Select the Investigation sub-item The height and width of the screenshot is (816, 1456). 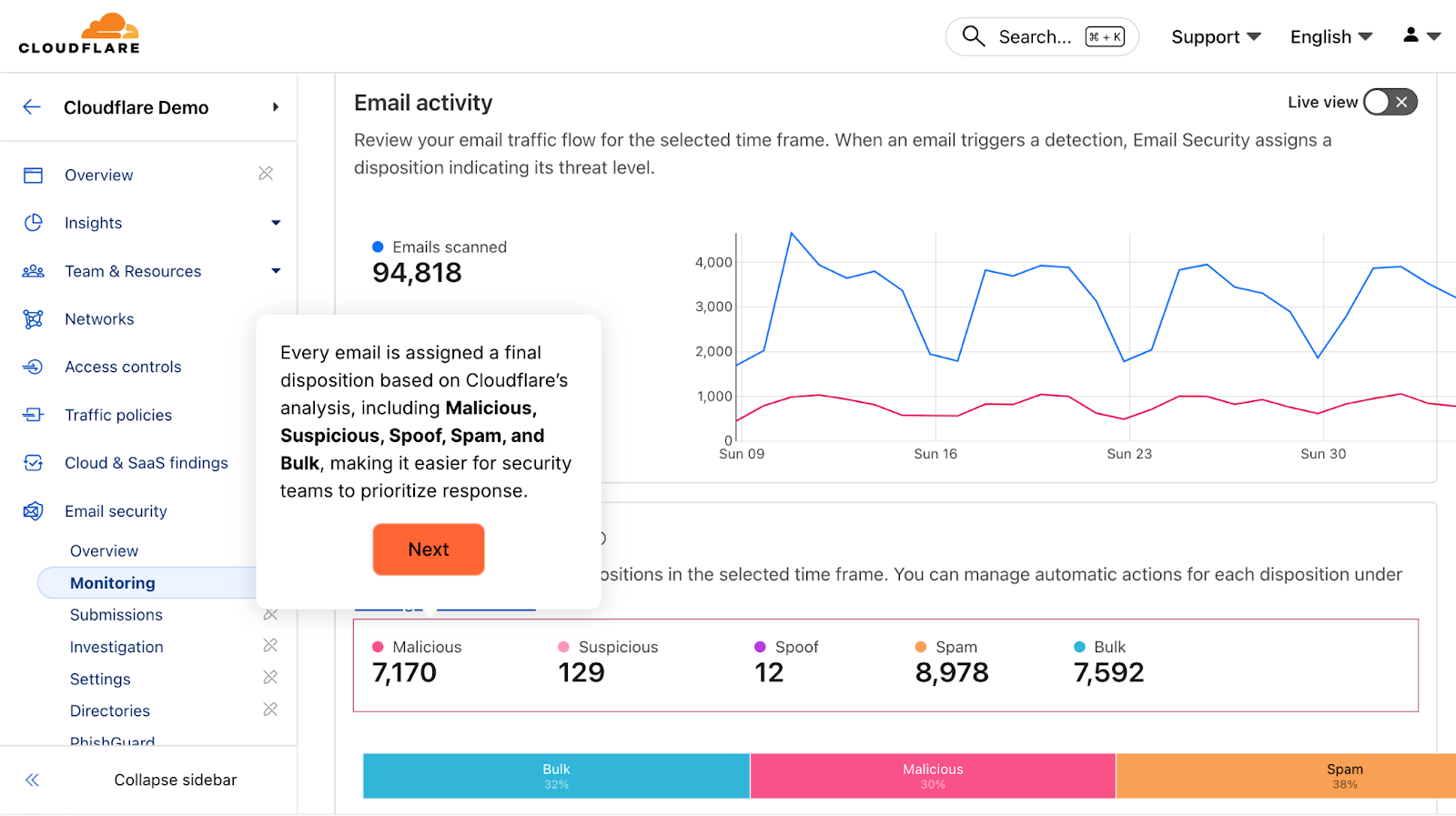click(116, 647)
